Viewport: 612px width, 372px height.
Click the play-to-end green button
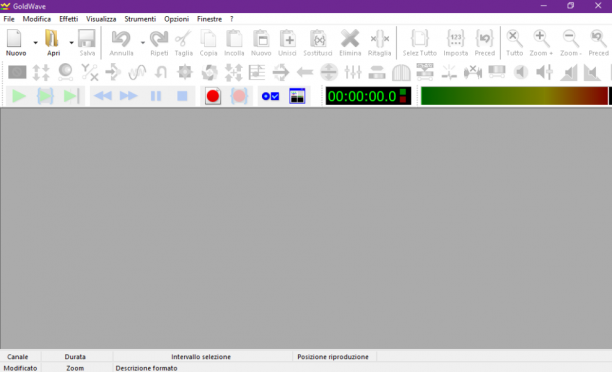click(x=71, y=96)
